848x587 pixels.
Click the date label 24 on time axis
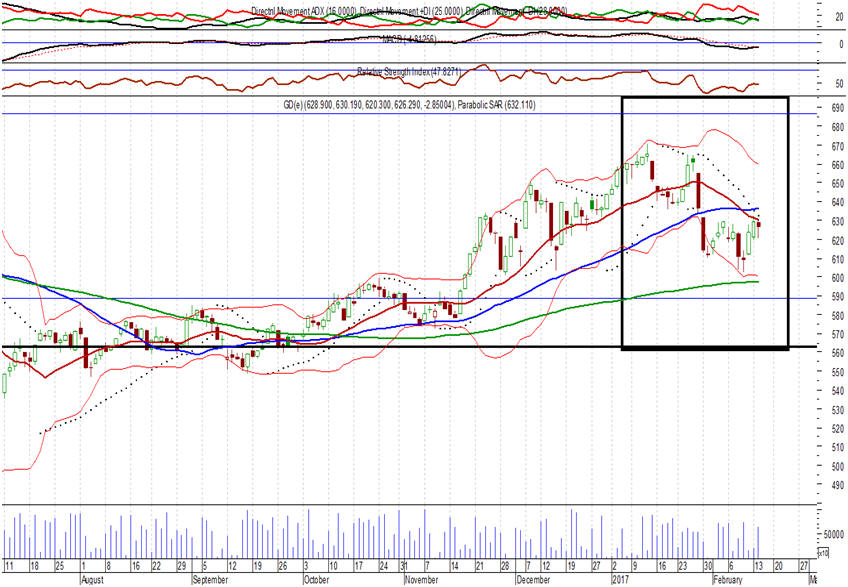(x=383, y=566)
